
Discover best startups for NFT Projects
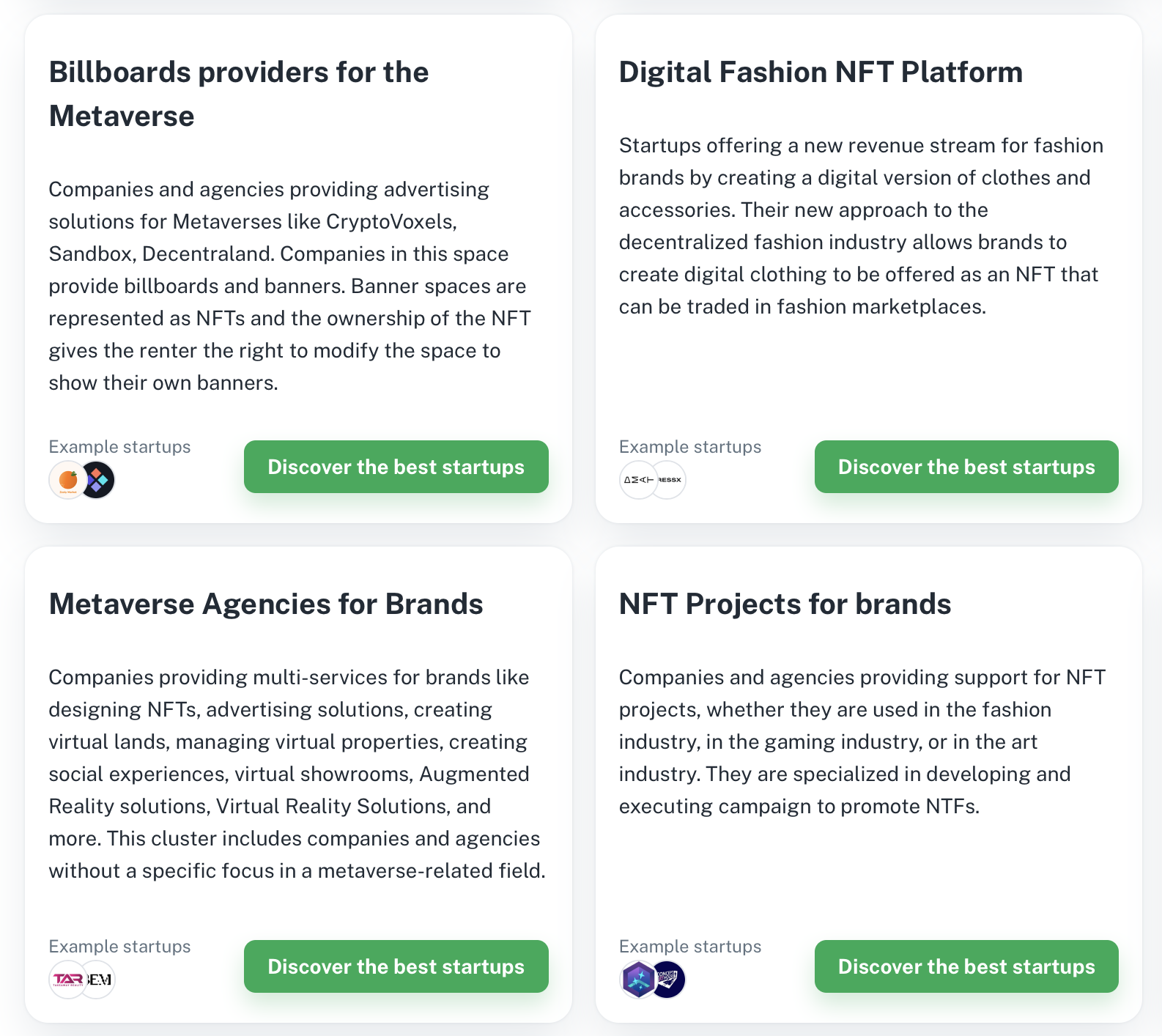[966, 966]
